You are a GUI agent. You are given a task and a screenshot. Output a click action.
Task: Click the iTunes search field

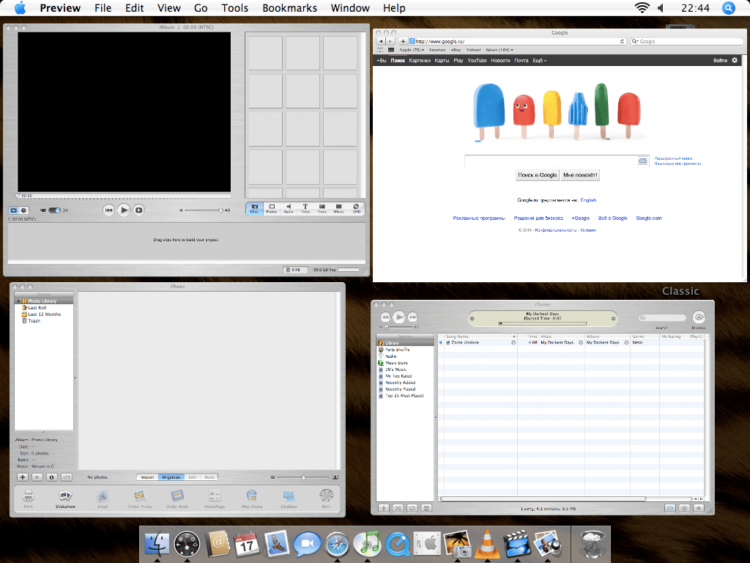[662, 318]
